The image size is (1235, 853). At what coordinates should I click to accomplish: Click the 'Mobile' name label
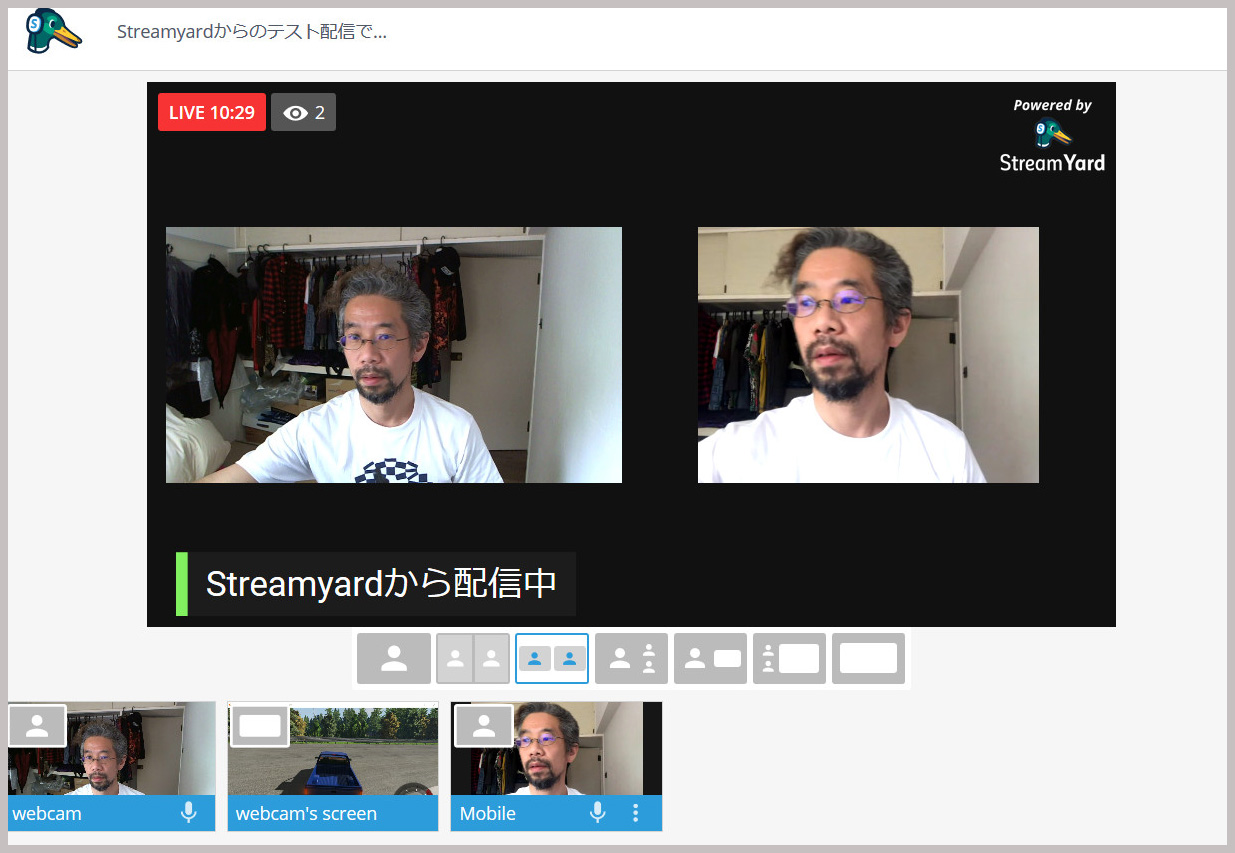tap(488, 814)
